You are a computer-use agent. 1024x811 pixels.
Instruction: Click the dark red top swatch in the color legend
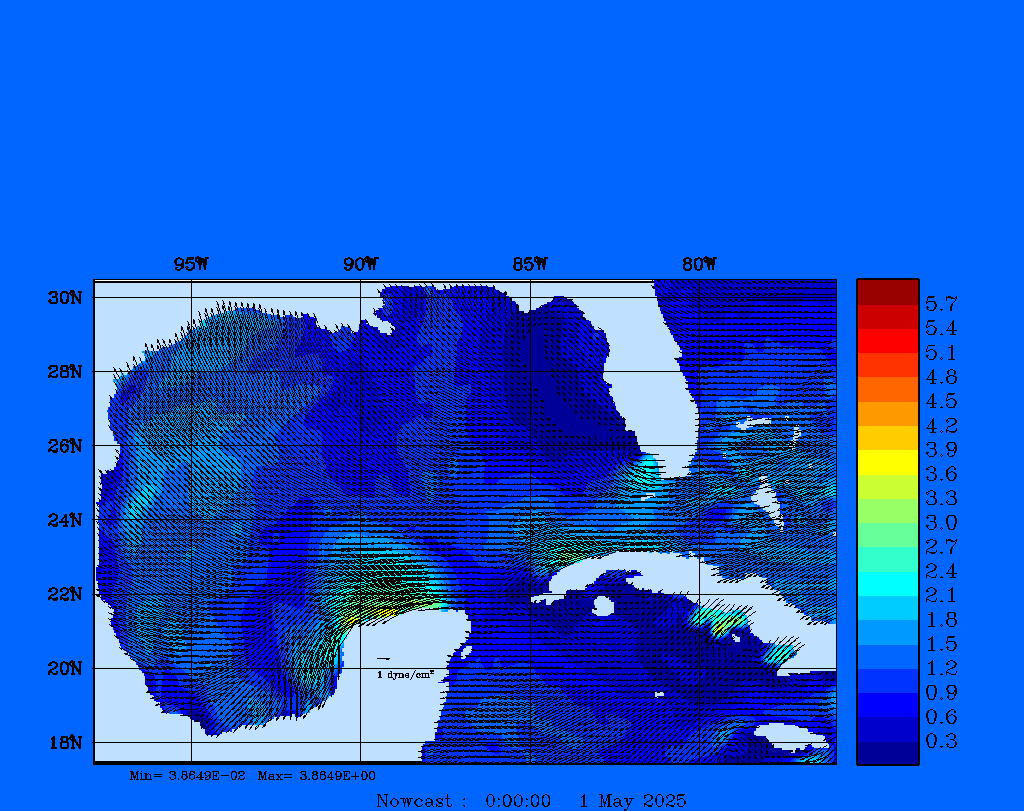click(x=887, y=291)
